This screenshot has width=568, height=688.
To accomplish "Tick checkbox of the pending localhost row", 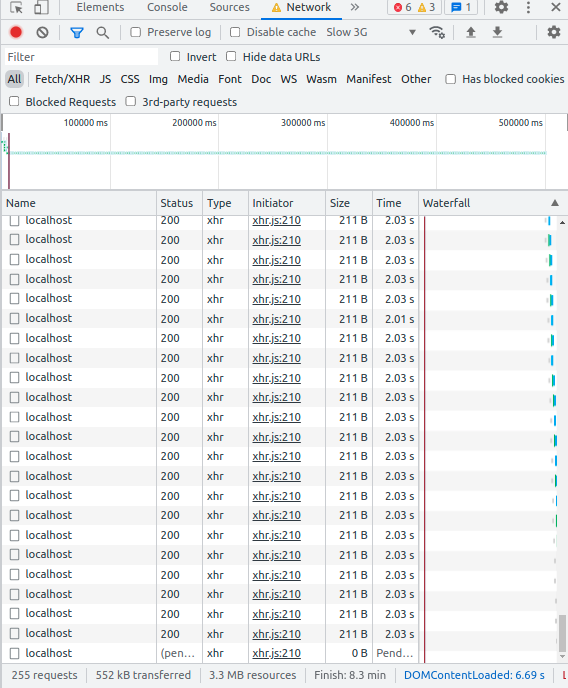I will (14, 653).
